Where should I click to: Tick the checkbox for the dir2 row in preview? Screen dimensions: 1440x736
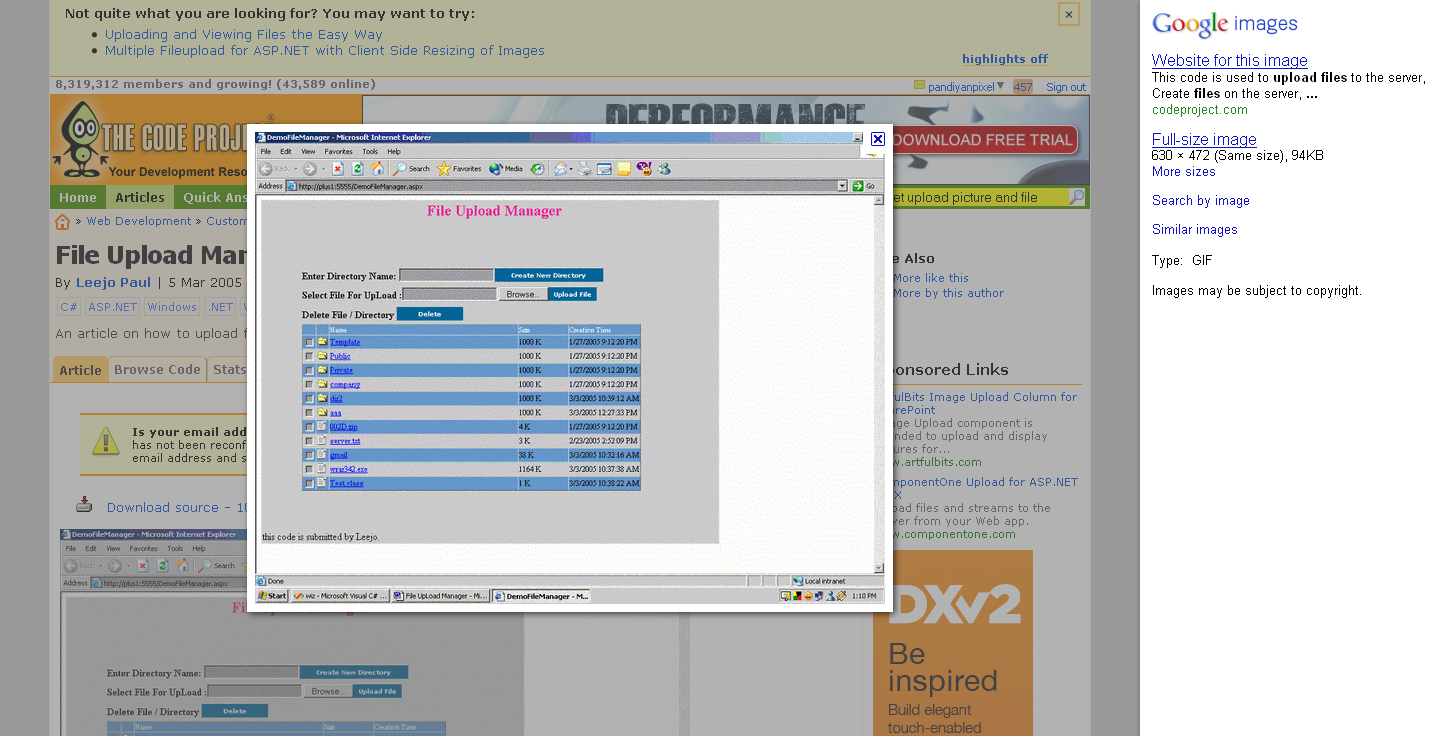pyautogui.click(x=309, y=398)
